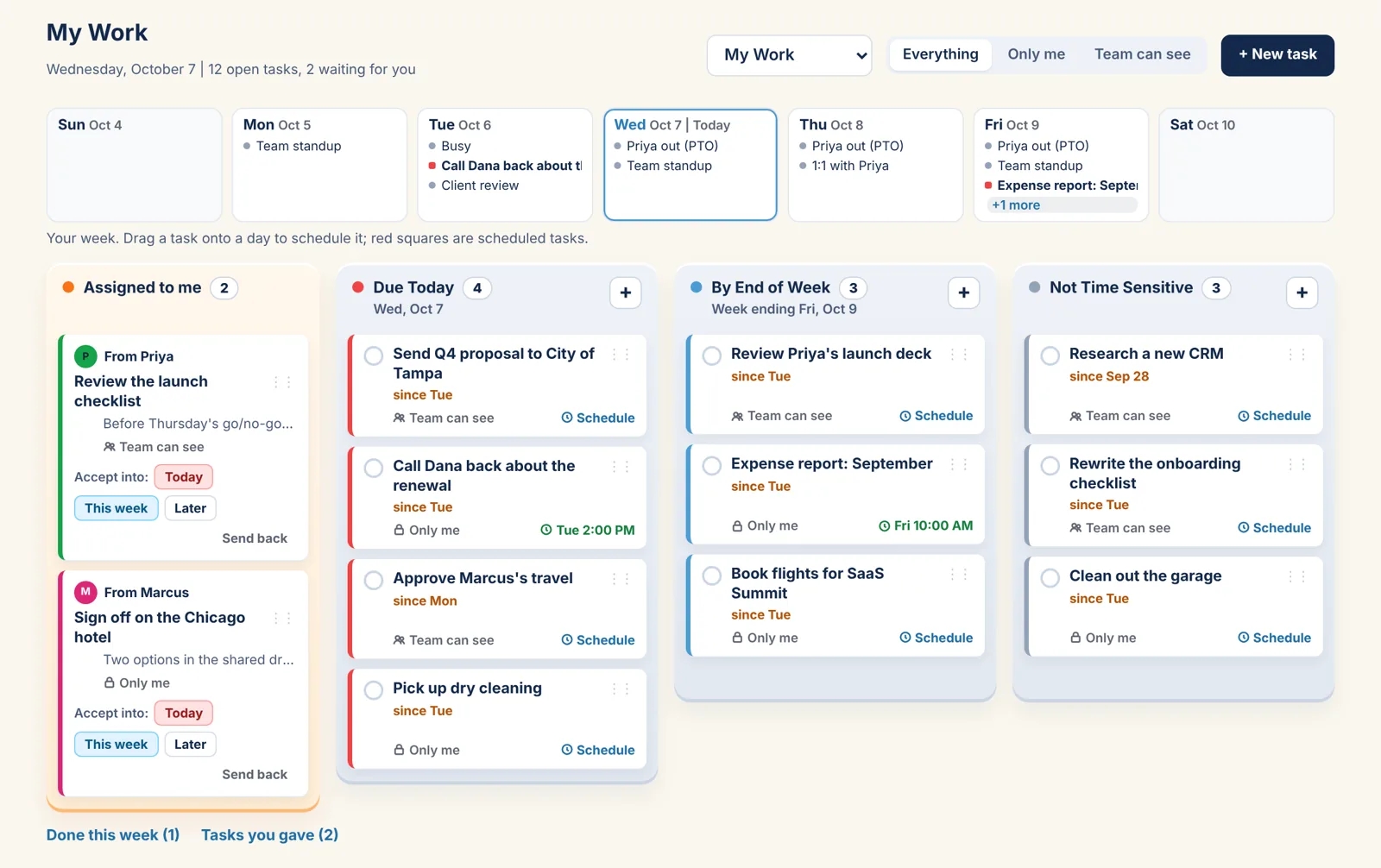Complete Review Priya's launch deck task

712,355
